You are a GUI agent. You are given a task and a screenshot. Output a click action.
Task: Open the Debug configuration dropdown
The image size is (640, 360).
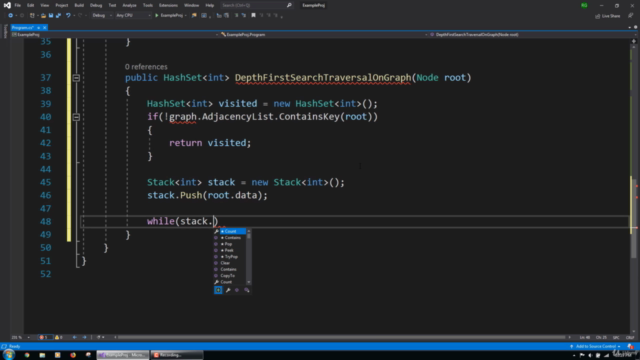coord(102,16)
